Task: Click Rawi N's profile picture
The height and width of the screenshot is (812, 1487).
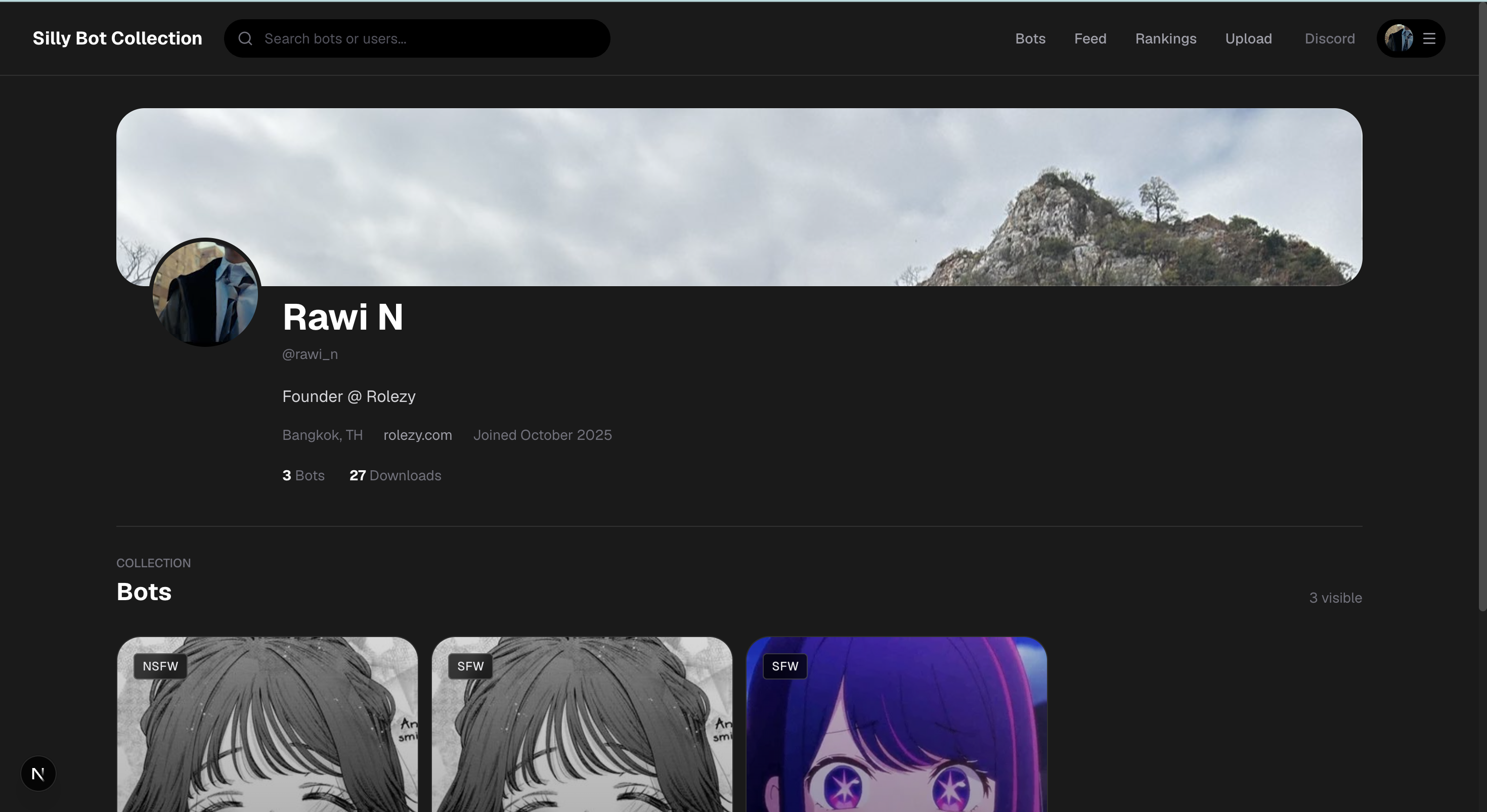Action: point(205,293)
